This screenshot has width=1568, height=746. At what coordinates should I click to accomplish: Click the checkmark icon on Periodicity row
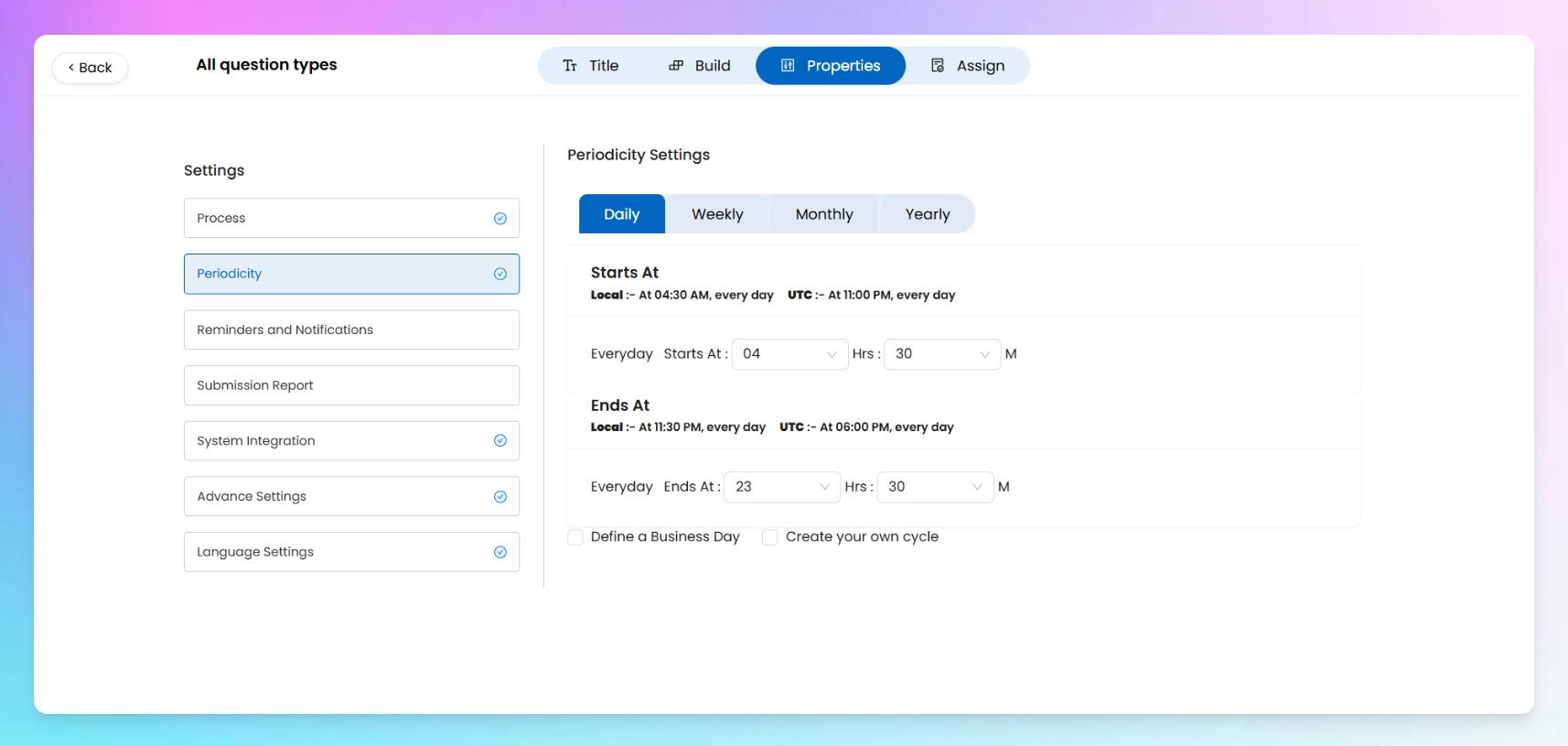tap(500, 274)
